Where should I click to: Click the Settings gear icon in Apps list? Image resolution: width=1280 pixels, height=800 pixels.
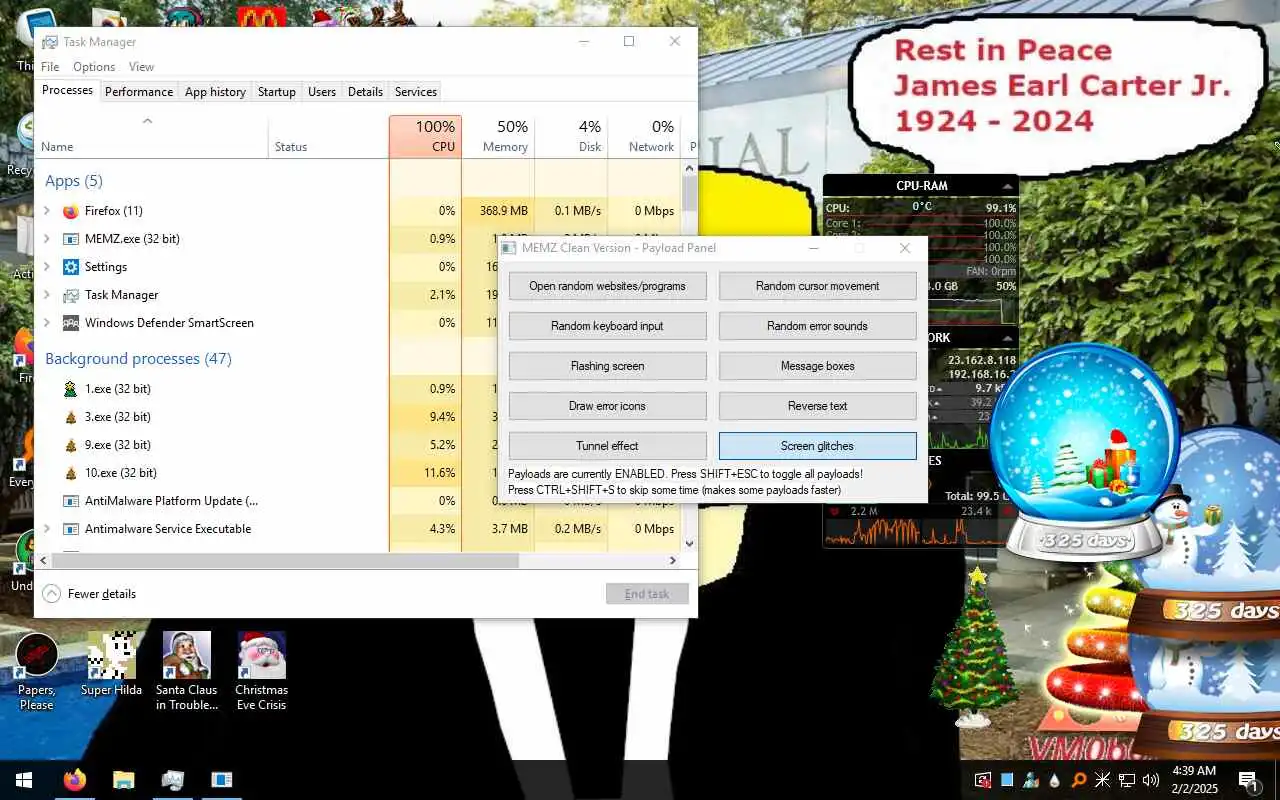pos(71,267)
